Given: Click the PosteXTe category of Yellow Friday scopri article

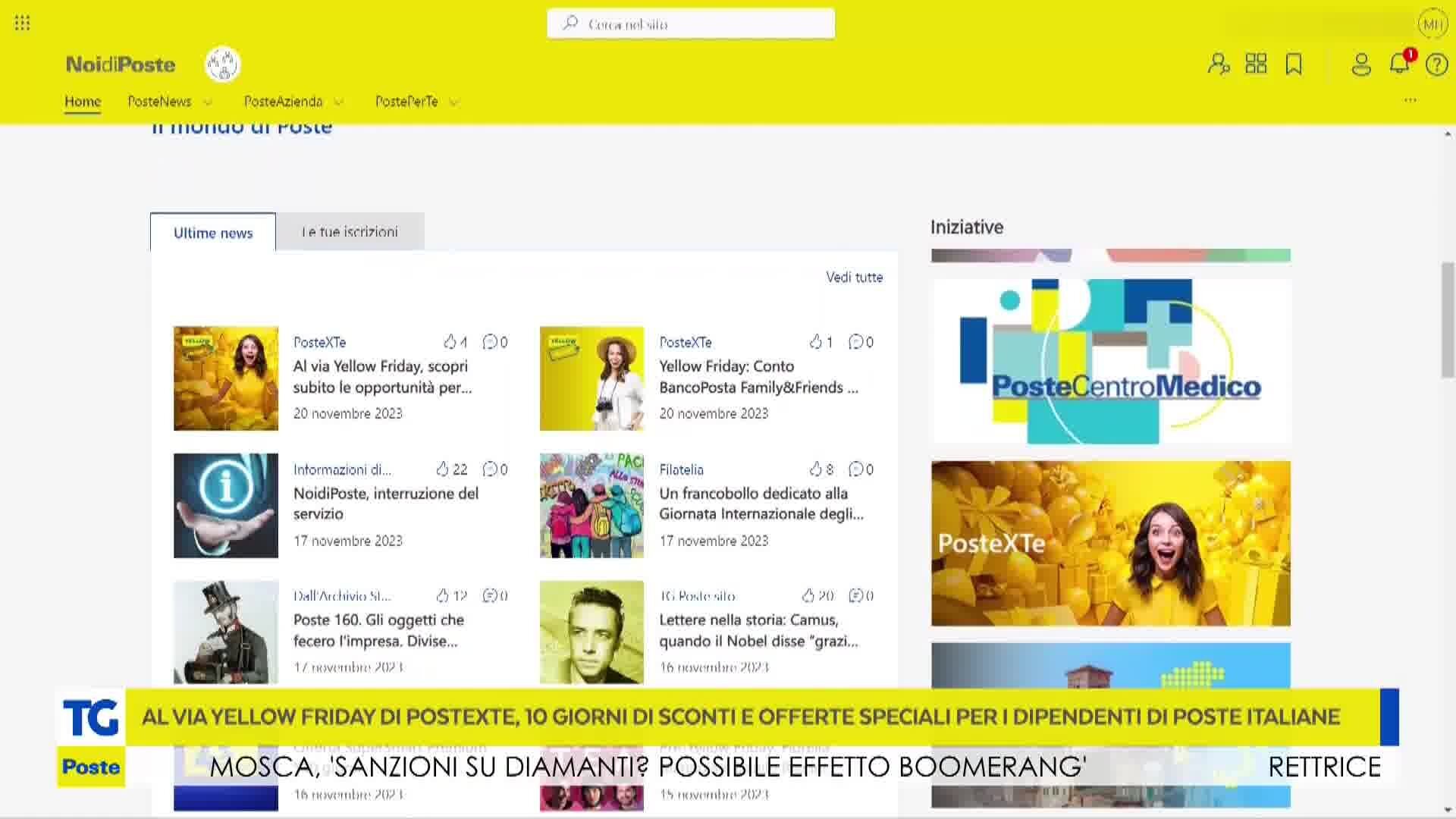Looking at the screenshot, I should 319,342.
